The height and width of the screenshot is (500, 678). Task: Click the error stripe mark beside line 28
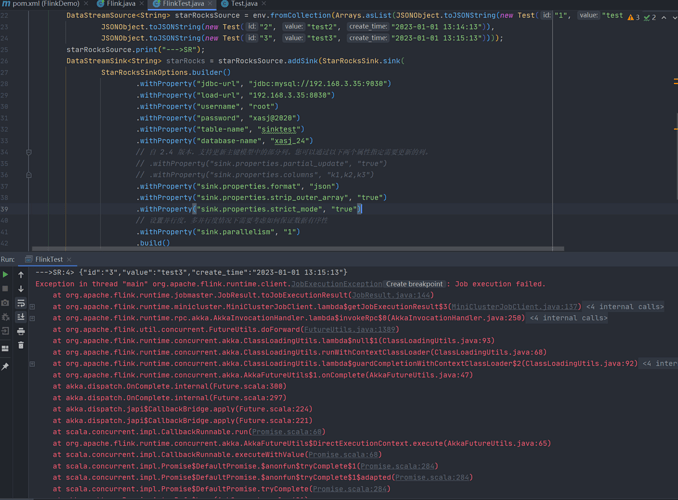675,81
